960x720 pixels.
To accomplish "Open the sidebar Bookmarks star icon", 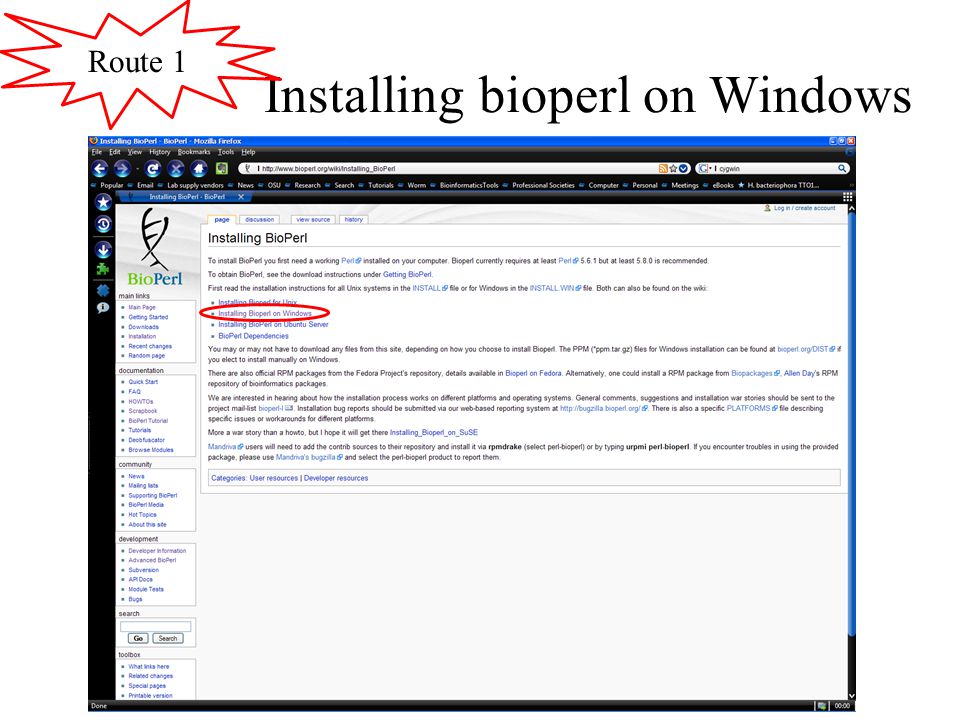I will [103, 201].
